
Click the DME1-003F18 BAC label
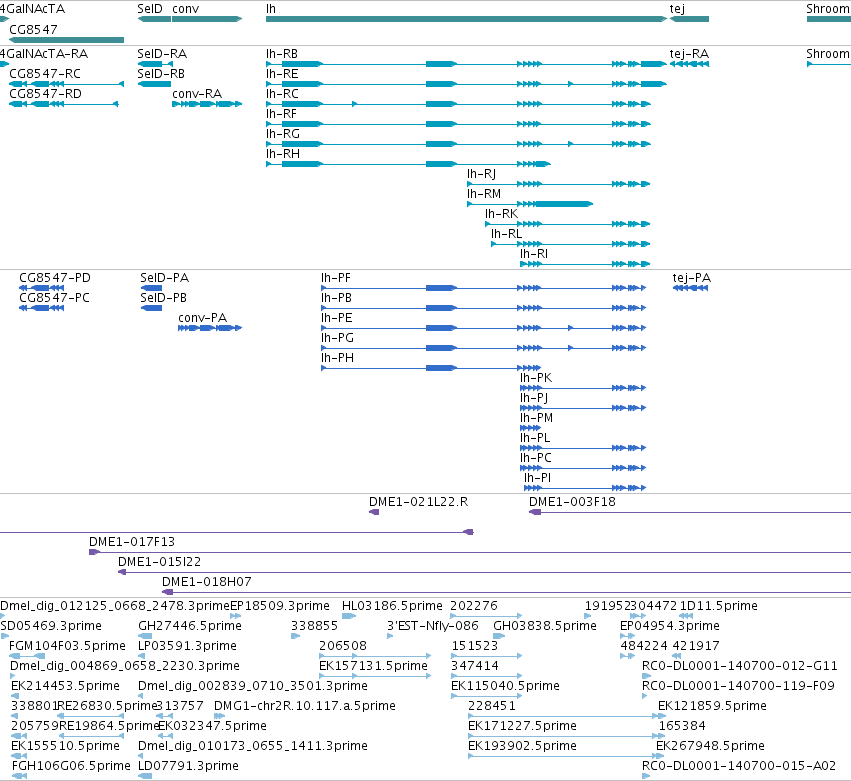573,502
